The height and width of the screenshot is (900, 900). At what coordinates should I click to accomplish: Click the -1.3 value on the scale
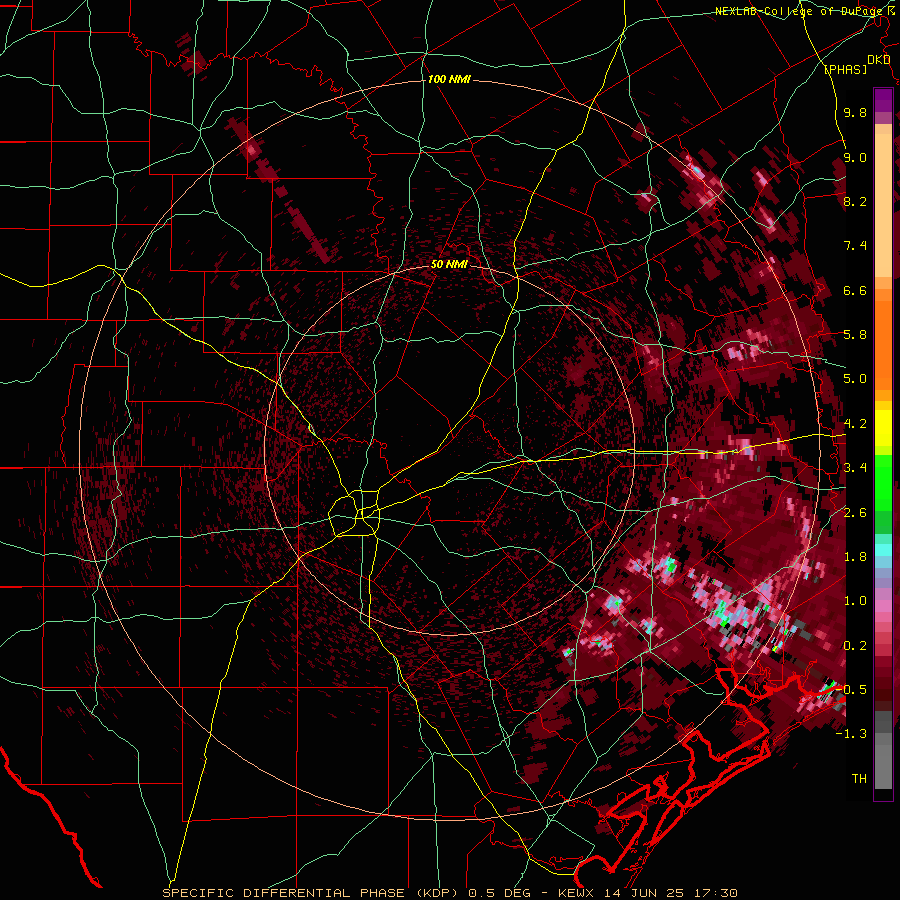(x=851, y=734)
